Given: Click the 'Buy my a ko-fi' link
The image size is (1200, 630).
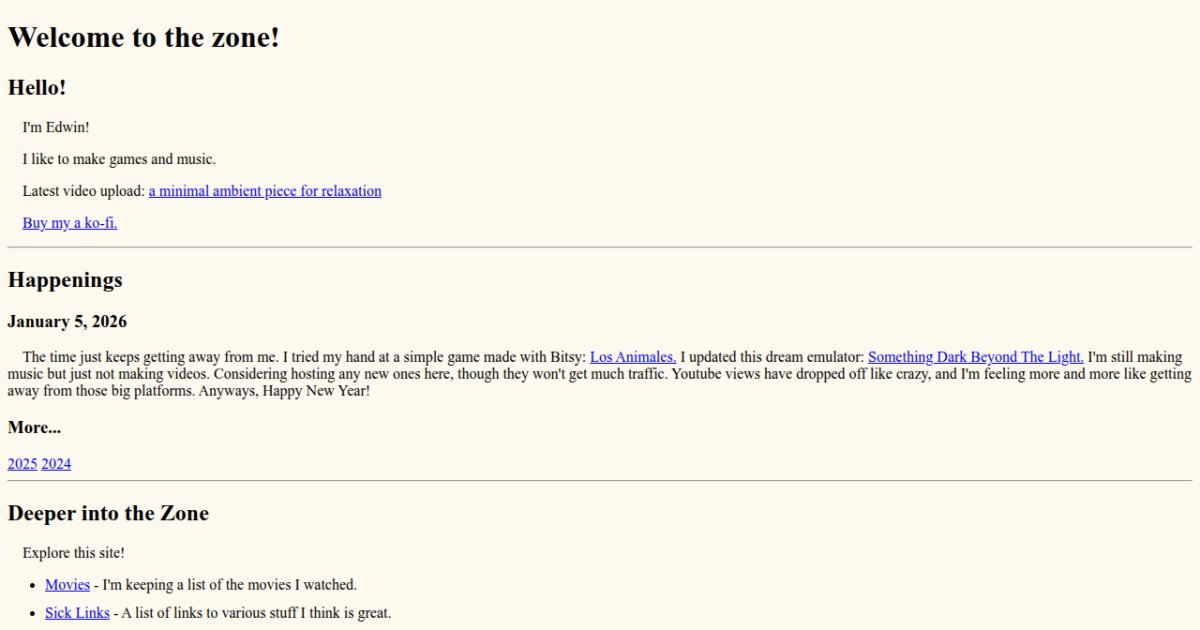Looking at the screenshot, I should (70, 223).
